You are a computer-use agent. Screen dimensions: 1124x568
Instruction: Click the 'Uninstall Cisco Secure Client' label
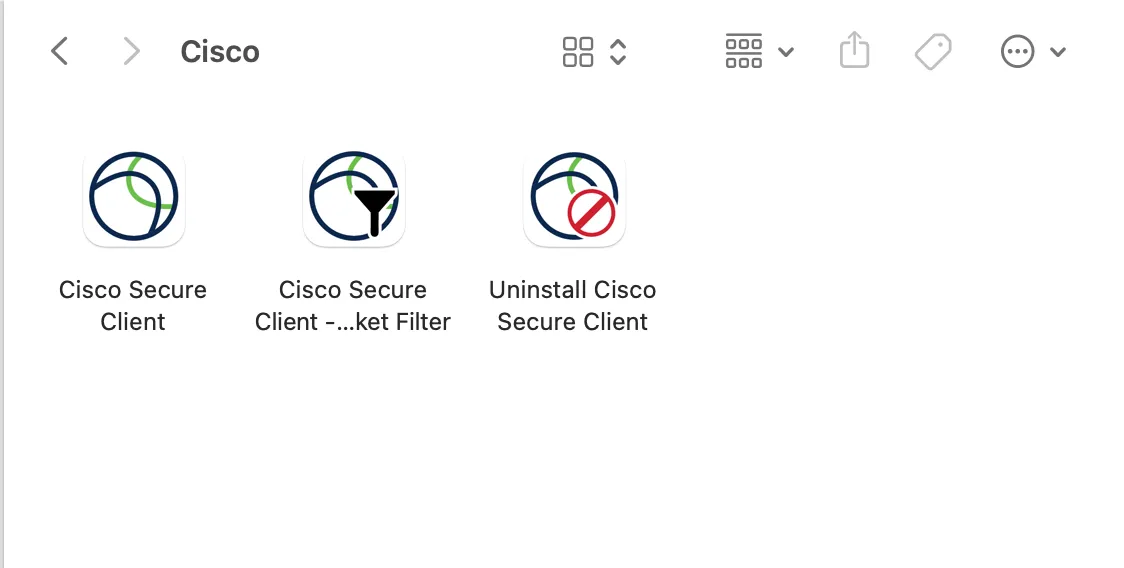click(x=573, y=306)
